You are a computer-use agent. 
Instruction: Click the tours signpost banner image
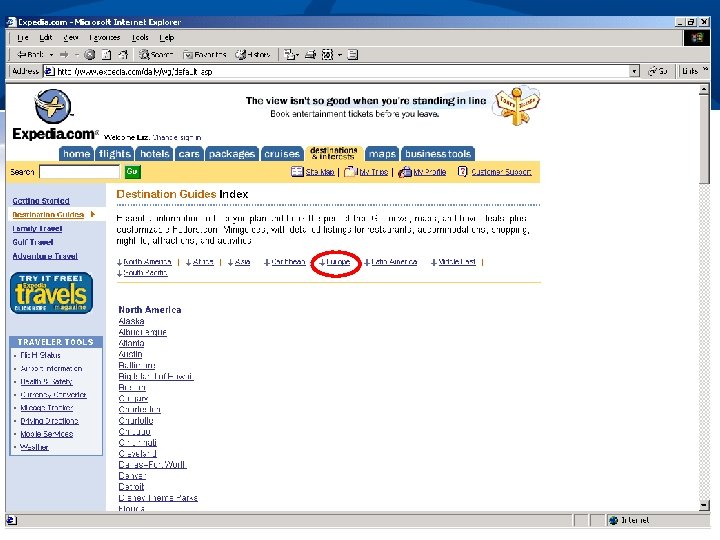(x=517, y=106)
